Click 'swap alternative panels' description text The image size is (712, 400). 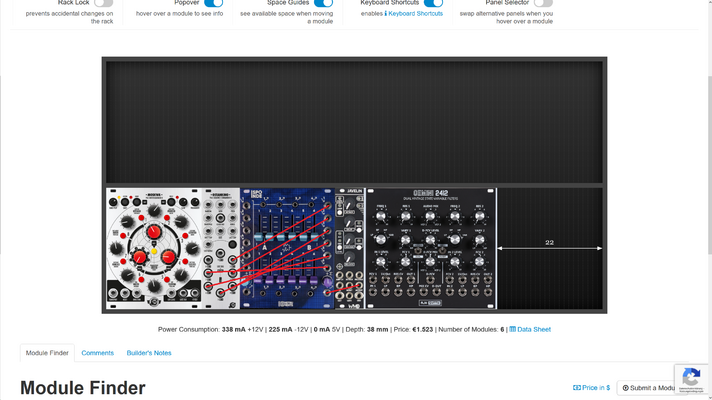(506, 17)
